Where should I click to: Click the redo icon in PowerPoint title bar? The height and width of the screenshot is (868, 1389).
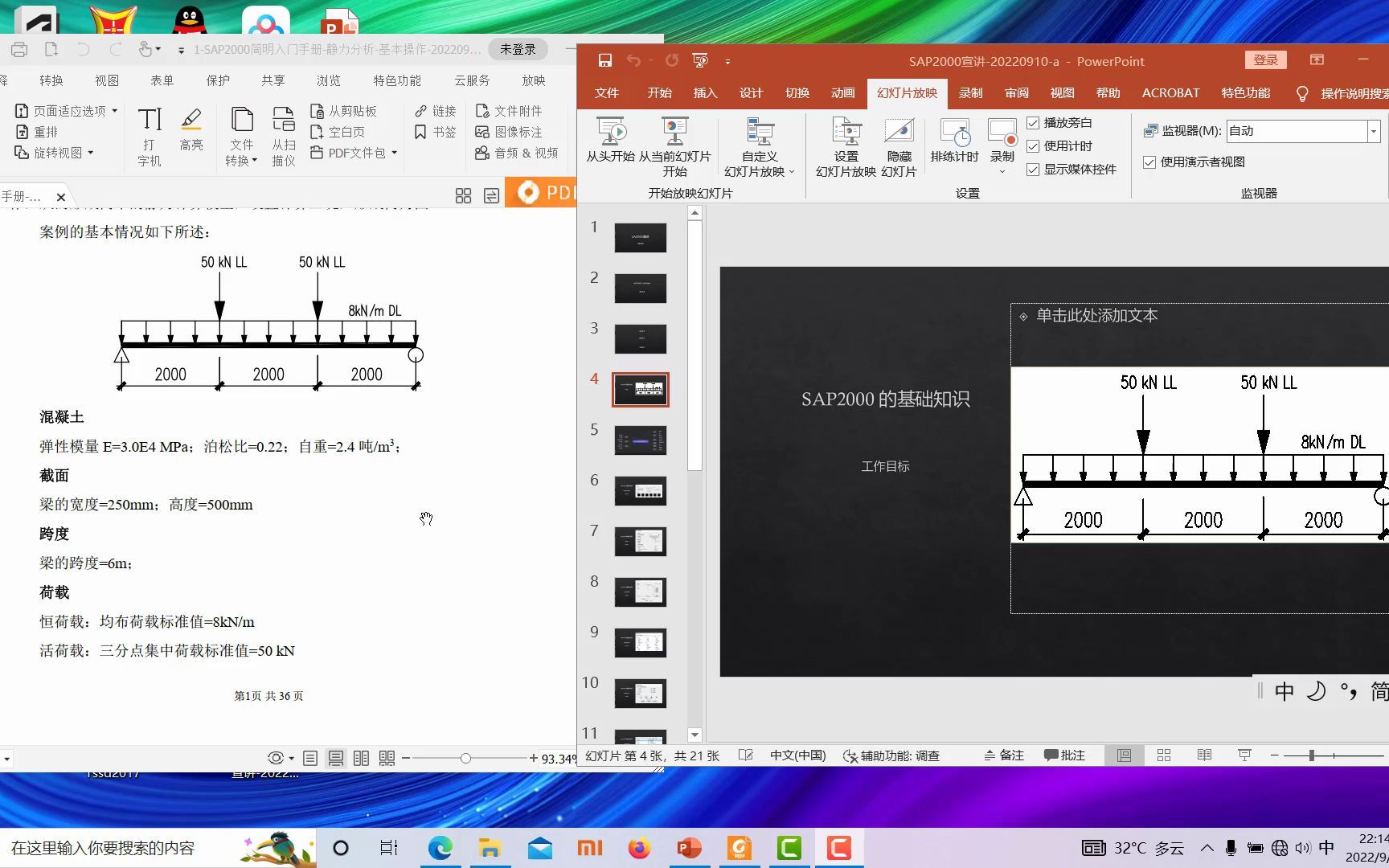tap(672, 60)
